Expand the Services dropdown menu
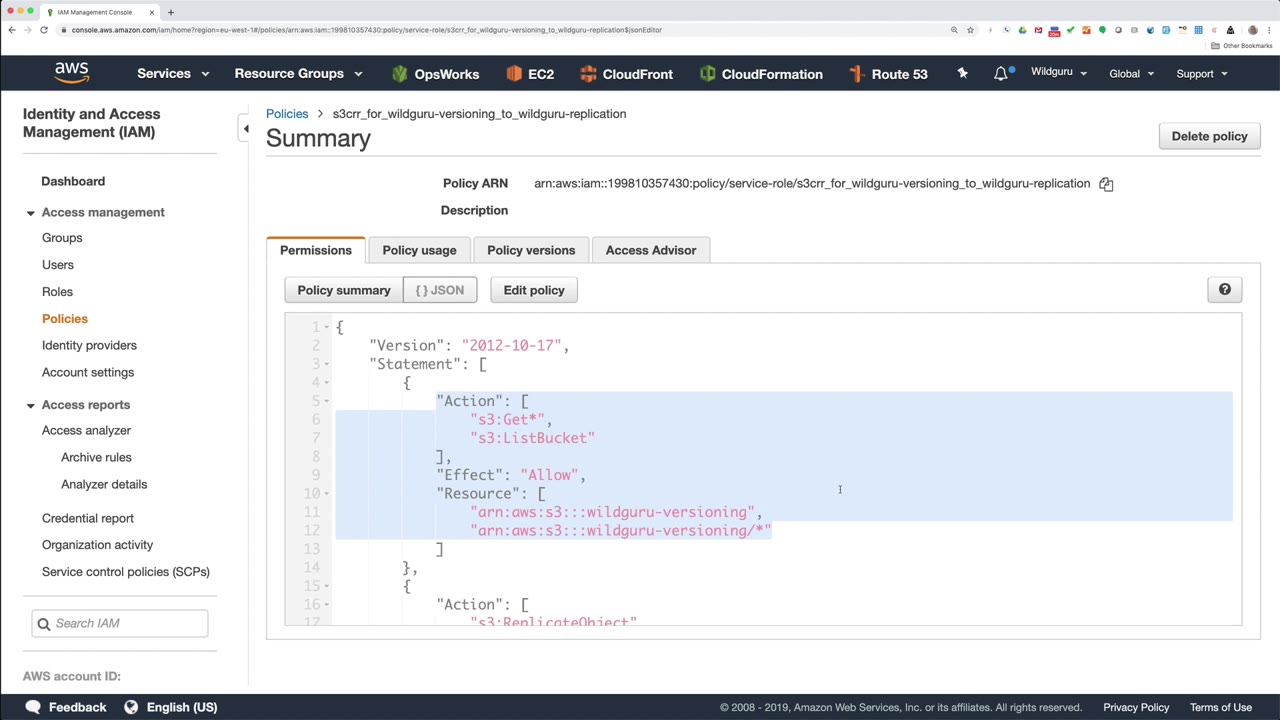1280x720 pixels. point(173,74)
